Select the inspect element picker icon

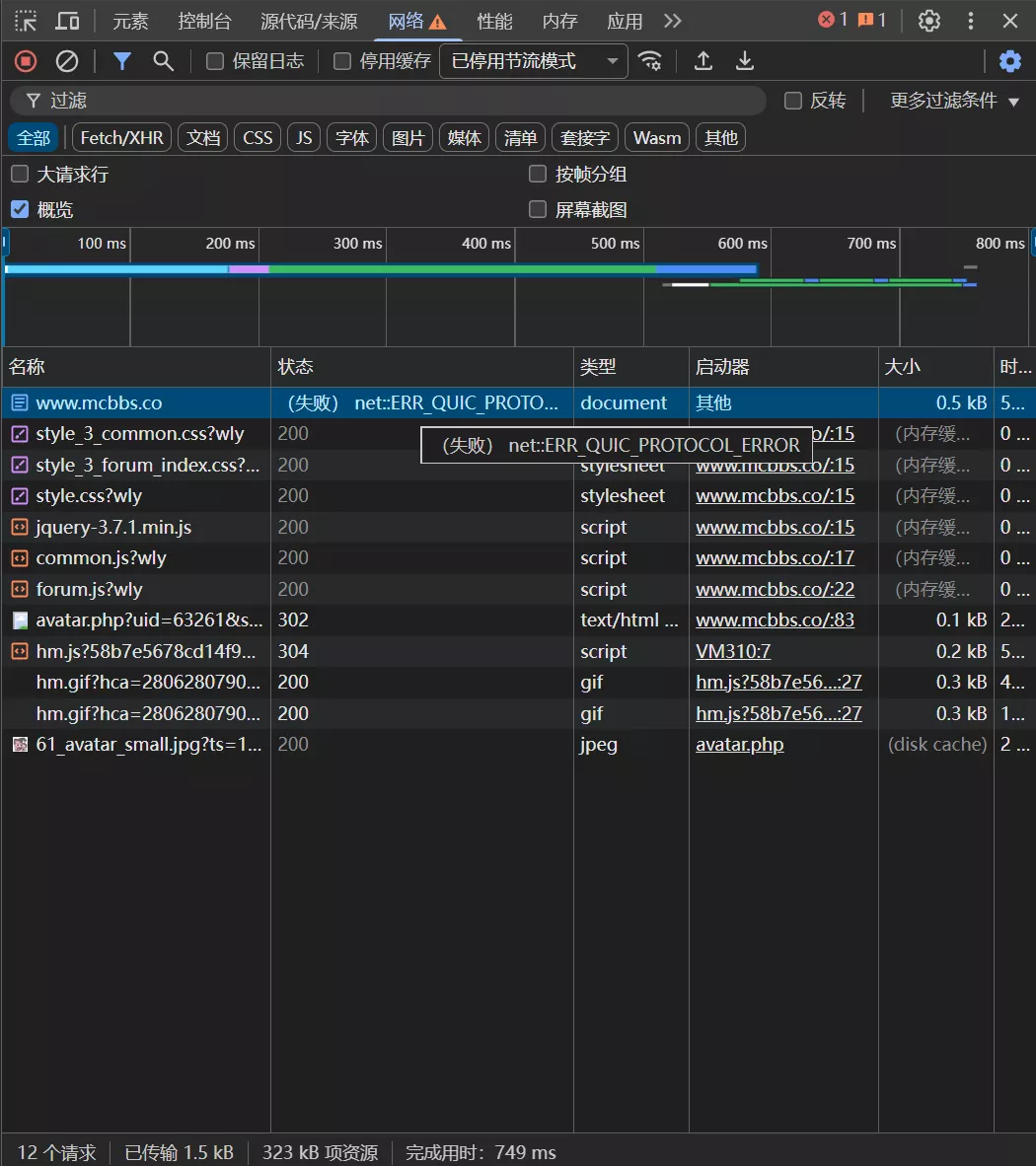(26, 21)
